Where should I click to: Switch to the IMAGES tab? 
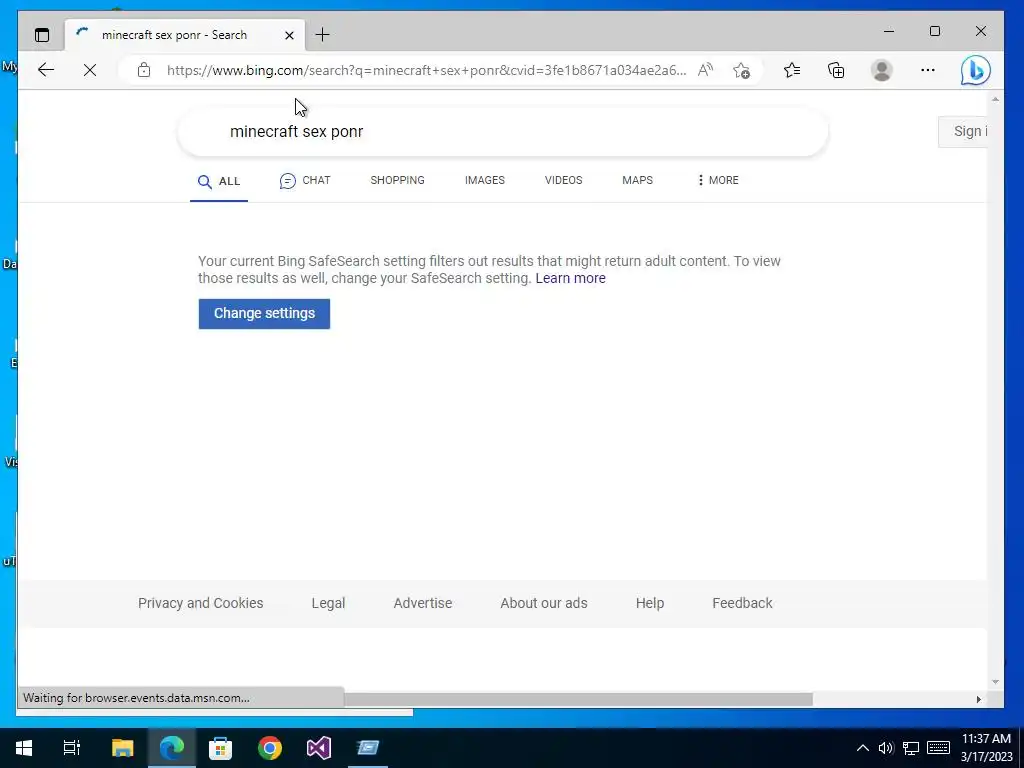click(x=485, y=180)
